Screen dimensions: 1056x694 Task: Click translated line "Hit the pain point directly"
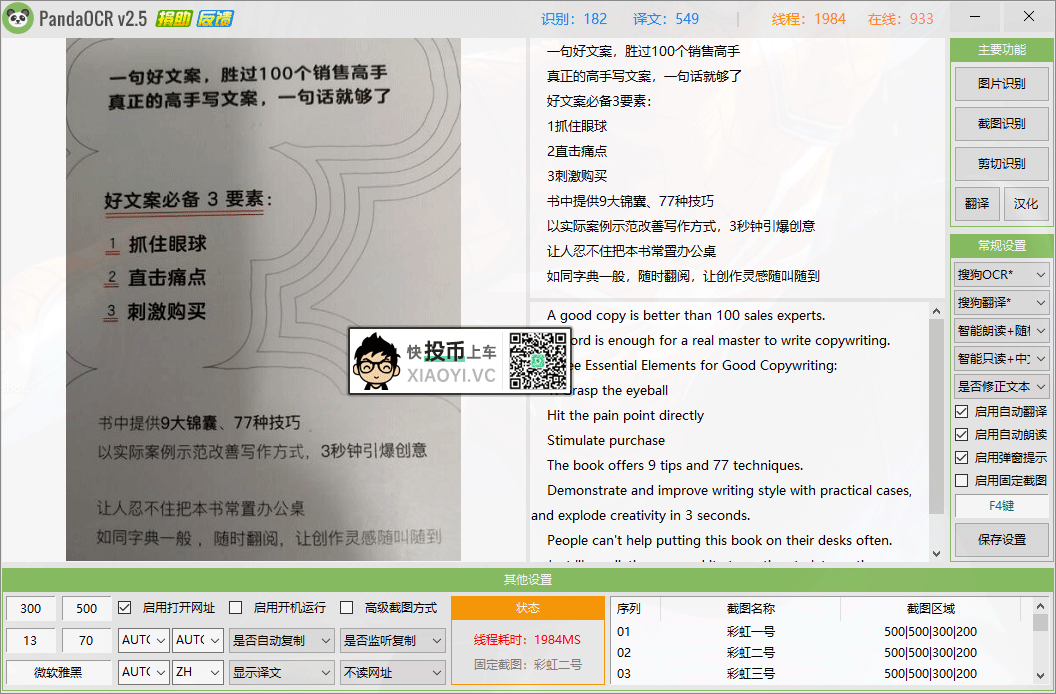coord(626,416)
